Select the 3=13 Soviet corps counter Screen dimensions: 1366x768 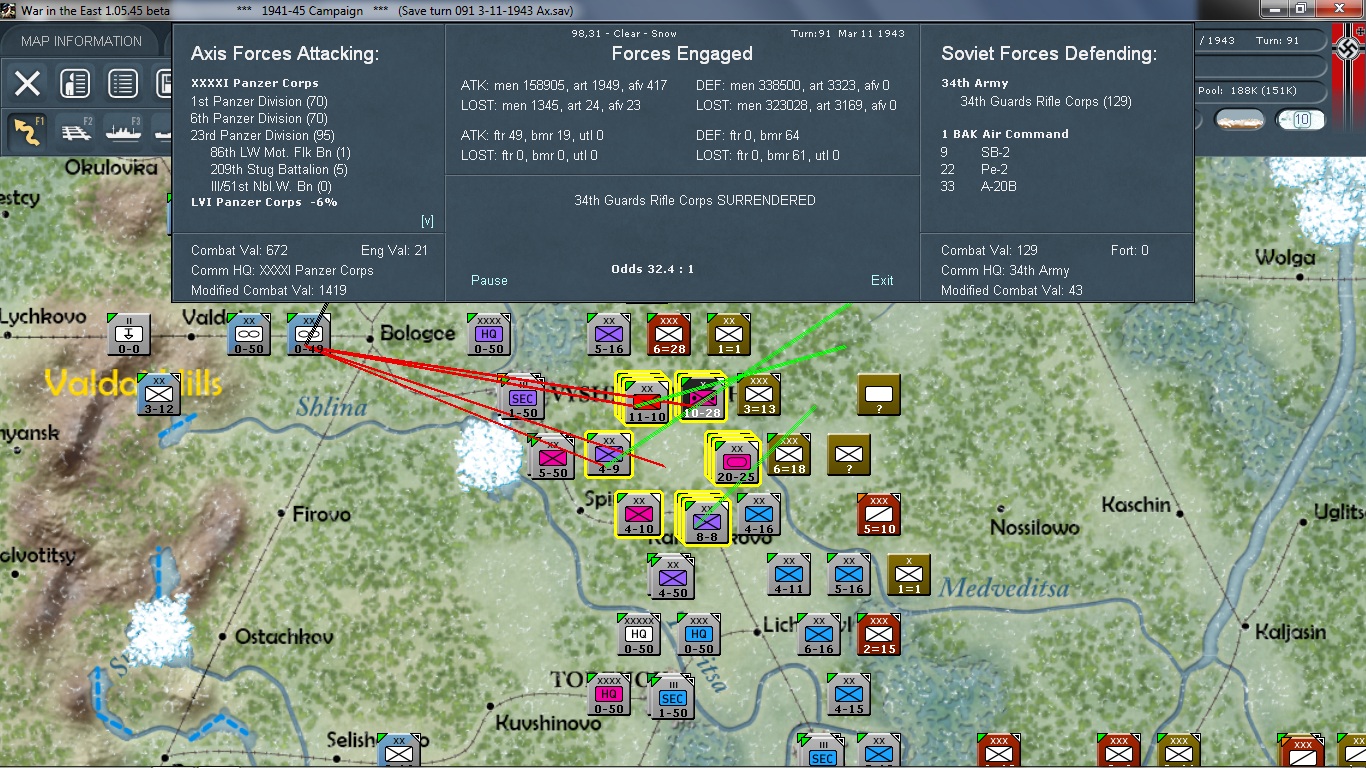click(x=759, y=393)
